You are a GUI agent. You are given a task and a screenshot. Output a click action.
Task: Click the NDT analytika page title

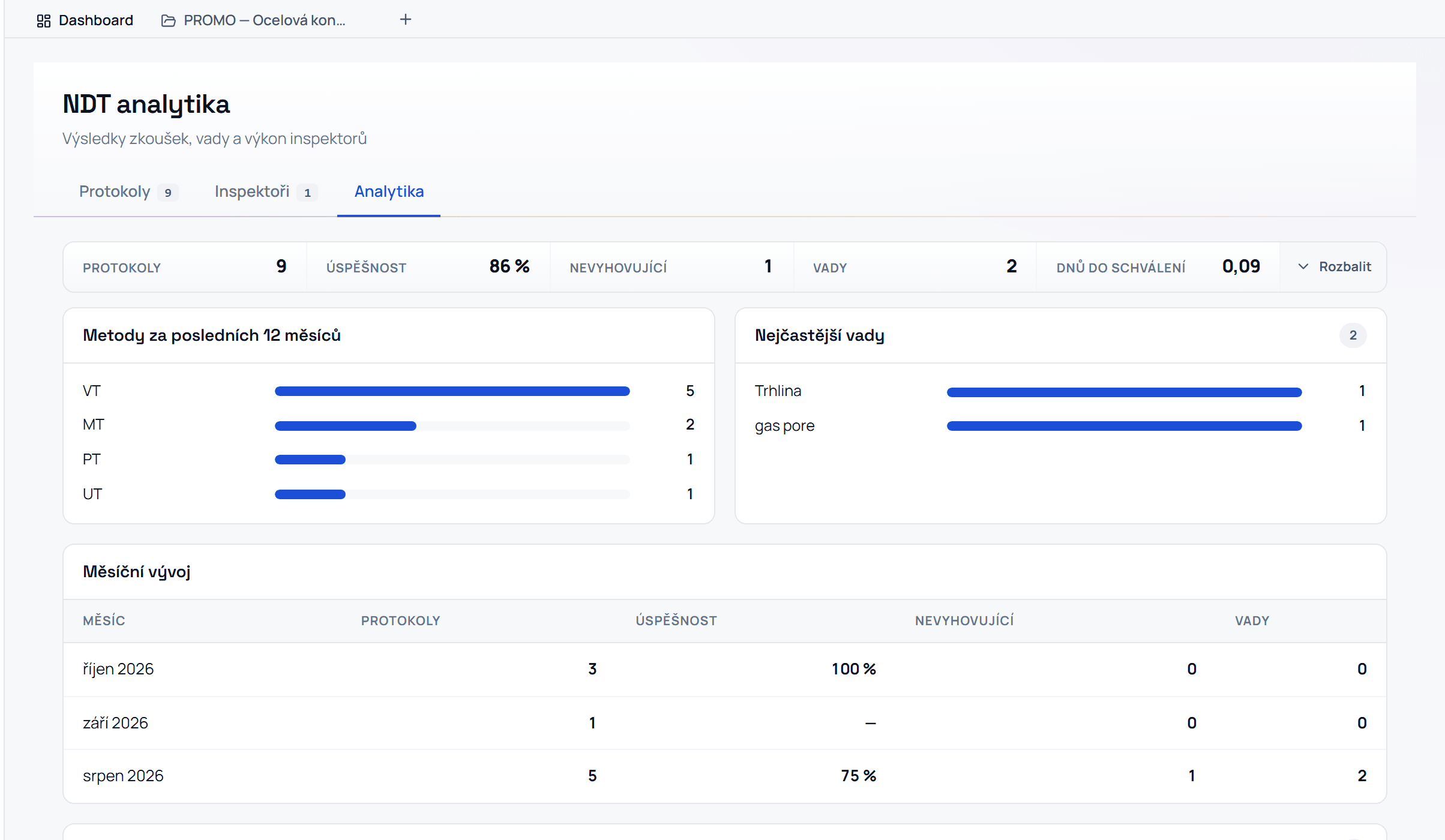point(146,104)
